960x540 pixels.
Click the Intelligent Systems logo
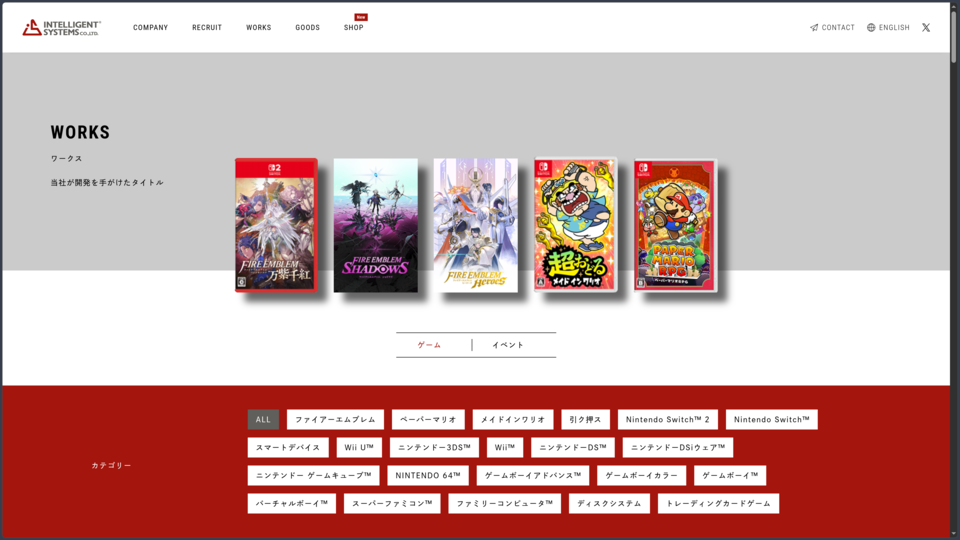tap(61, 28)
